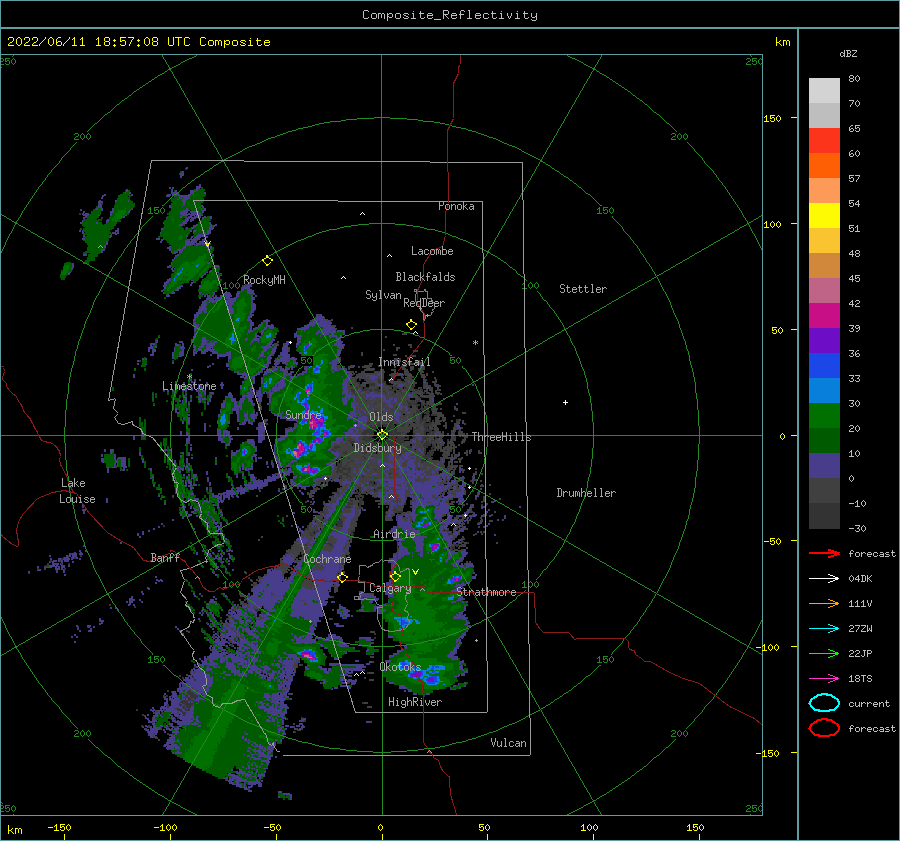Click the Drumheller city label
This screenshot has width=900, height=841.
point(585,493)
